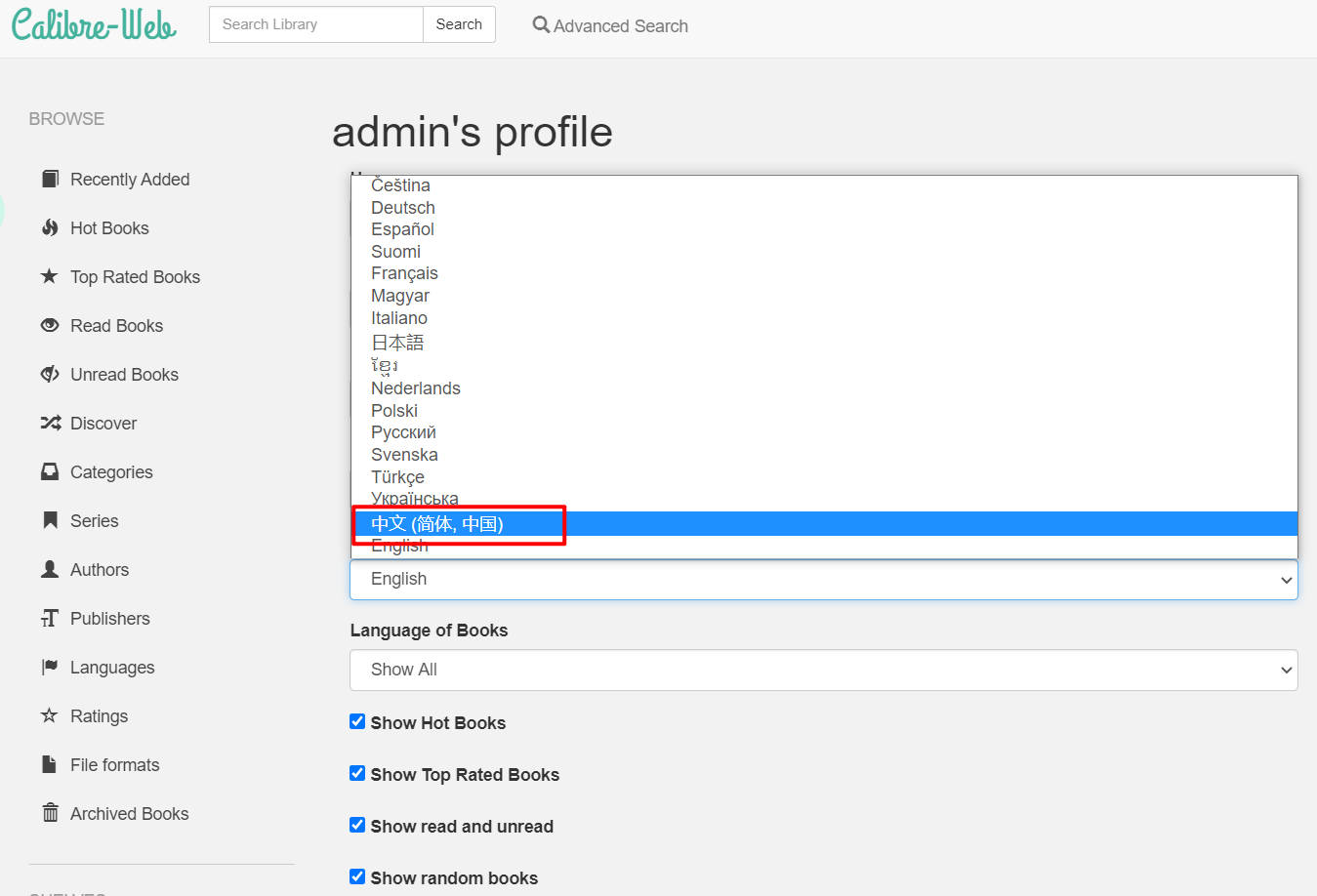Select the Read Books eye icon
Image resolution: width=1317 pixels, height=896 pixels.
pyautogui.click(x=50, y=325)
